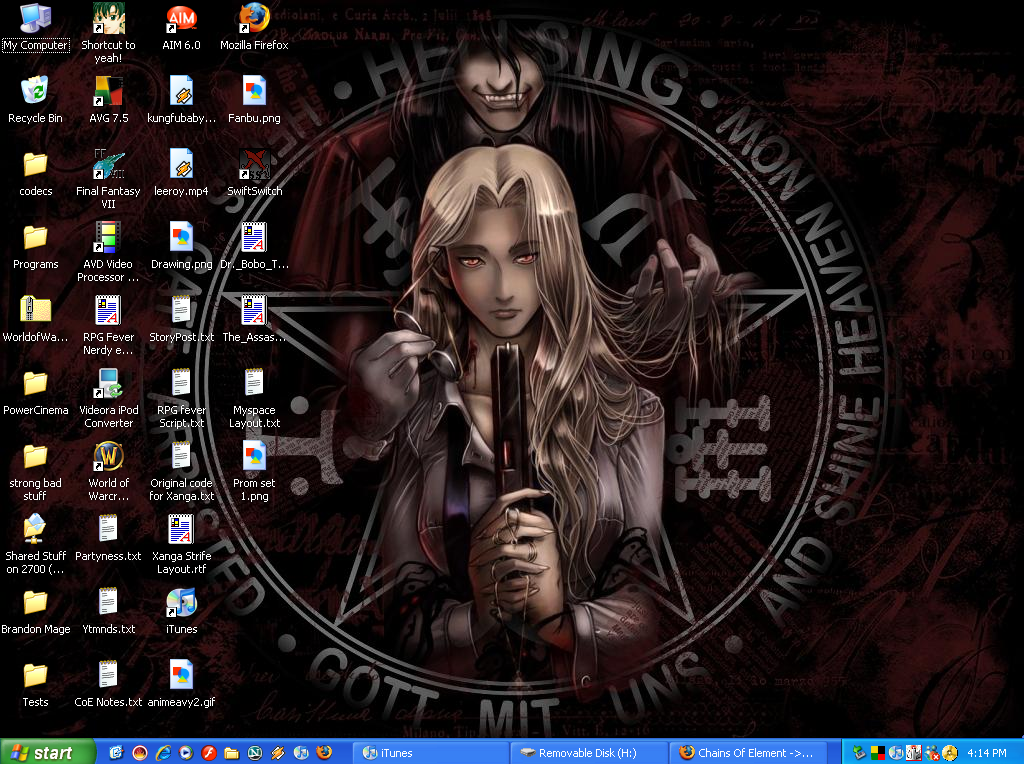The image size is (1024, 764).
Task: Click AVG four-color tray icon
Action: pyautogui.click(x=878, y=753)
